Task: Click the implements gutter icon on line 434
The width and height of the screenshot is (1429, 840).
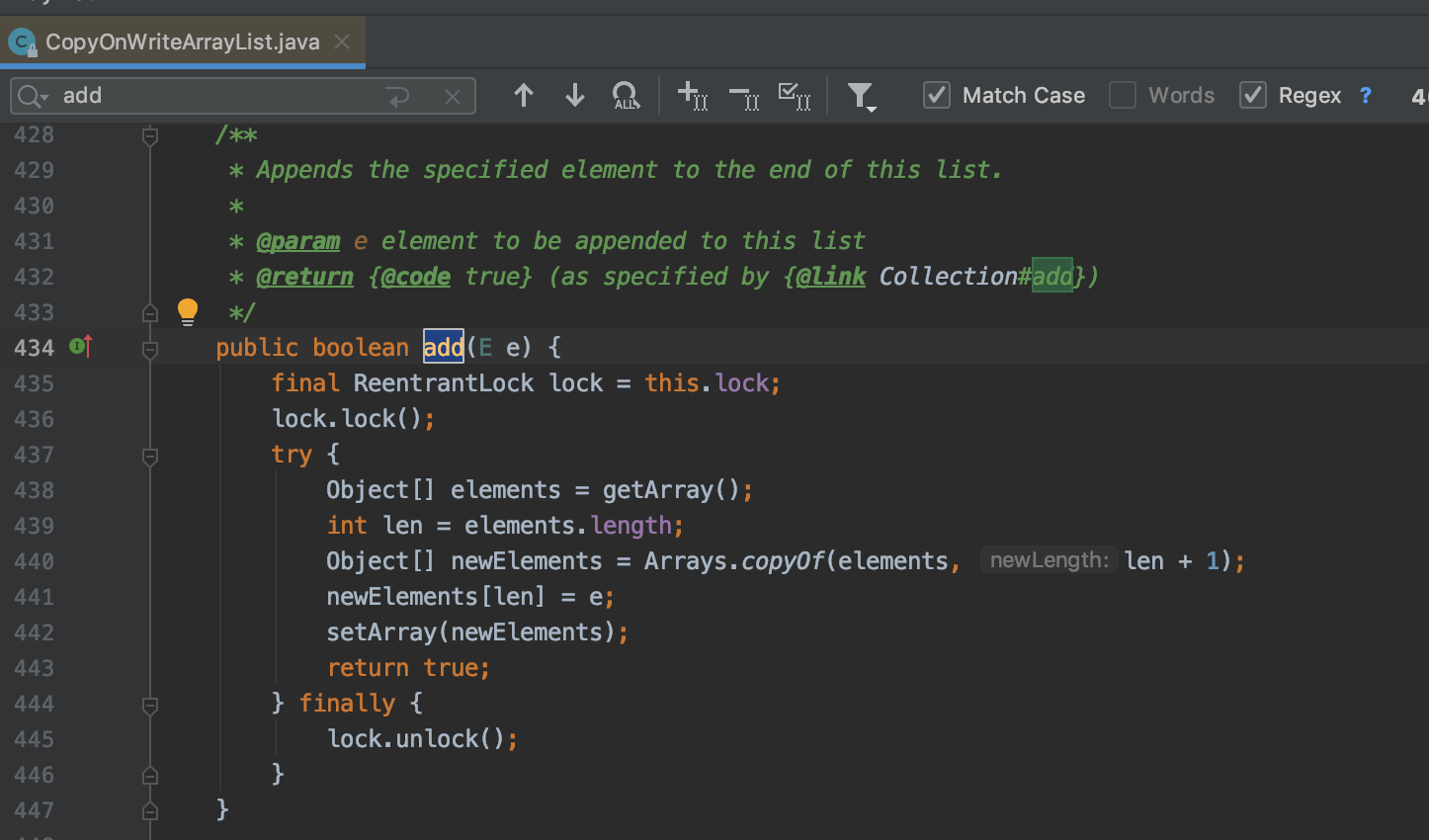Action: click(81, 347)
